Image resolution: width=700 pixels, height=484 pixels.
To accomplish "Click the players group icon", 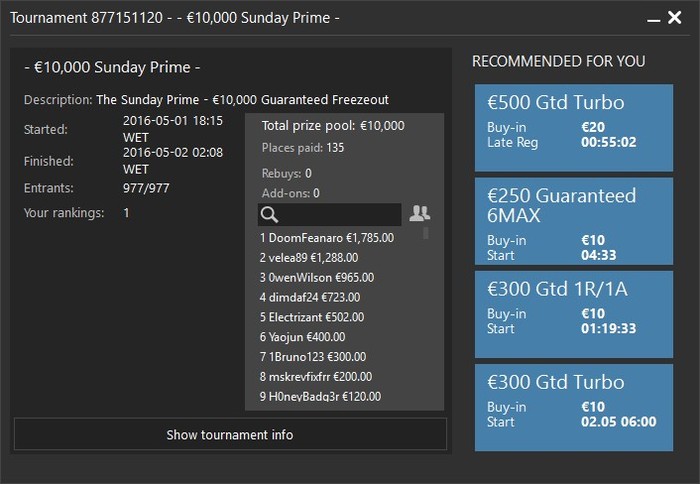I will click(x=420, y=214).
